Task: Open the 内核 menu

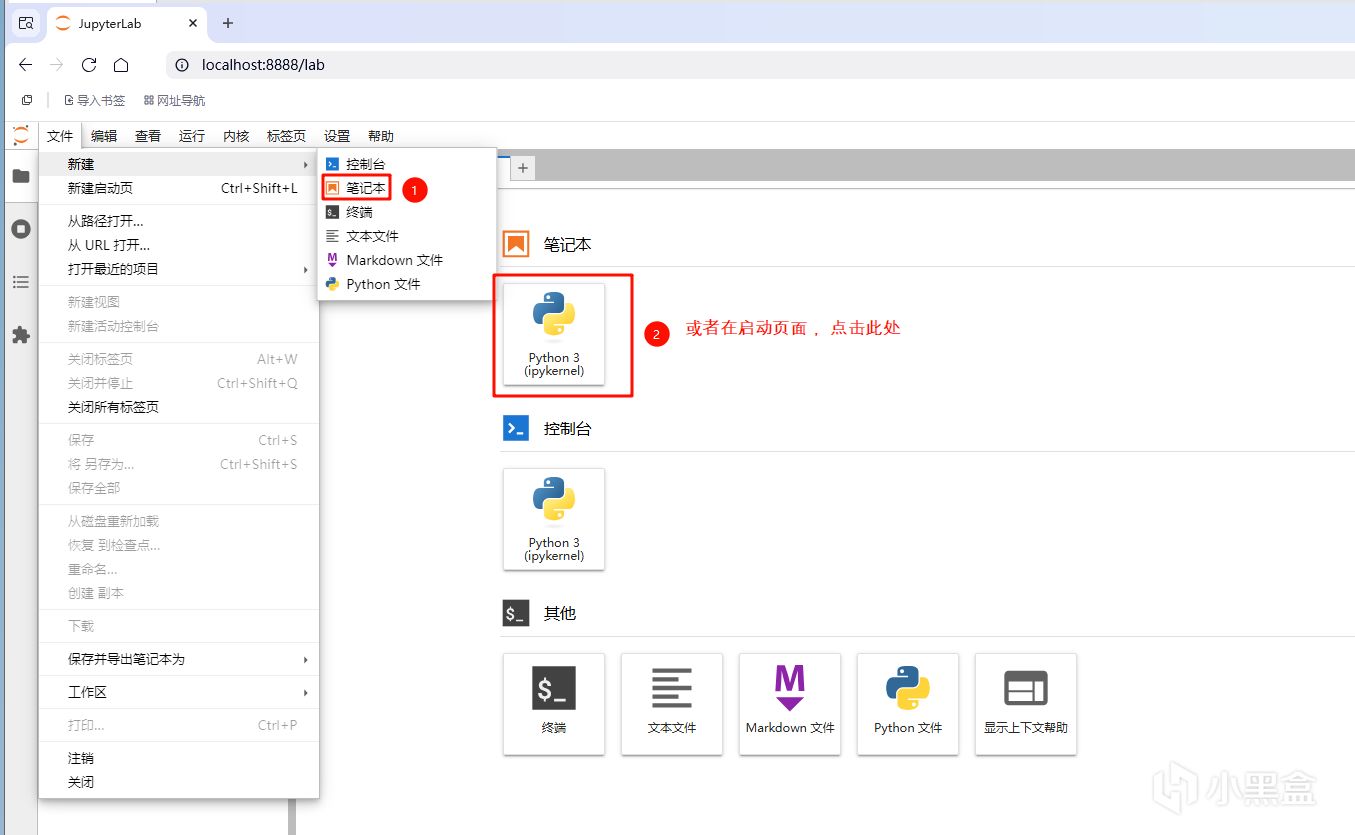Action: coord(236,136)
